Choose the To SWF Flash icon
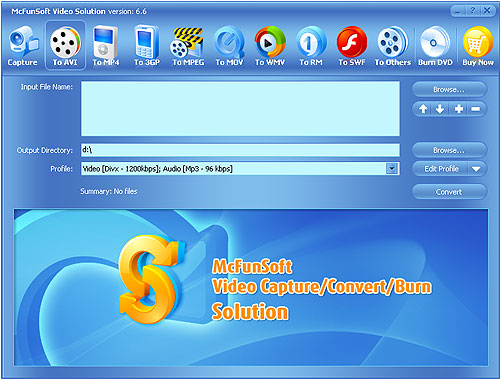Image resolution: width=500 pixels, height=379 pixels. click(x=352, y=46)
